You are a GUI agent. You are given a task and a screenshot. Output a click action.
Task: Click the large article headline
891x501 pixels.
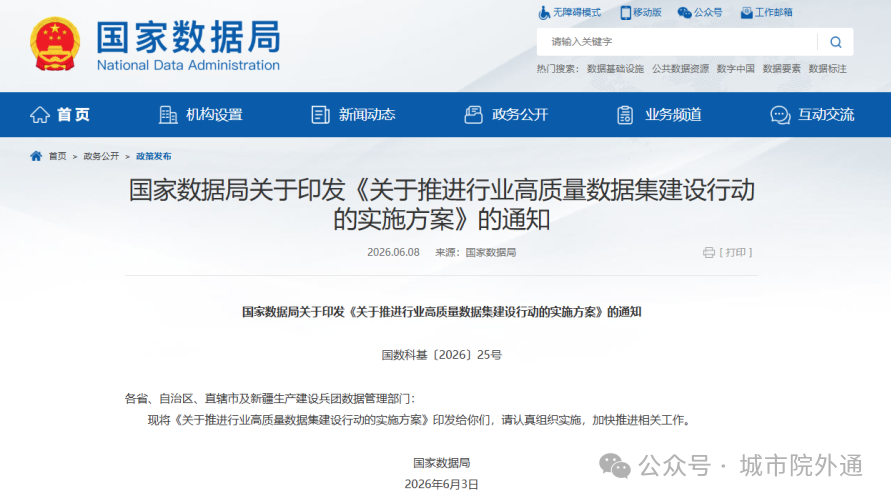click(442, 204)
